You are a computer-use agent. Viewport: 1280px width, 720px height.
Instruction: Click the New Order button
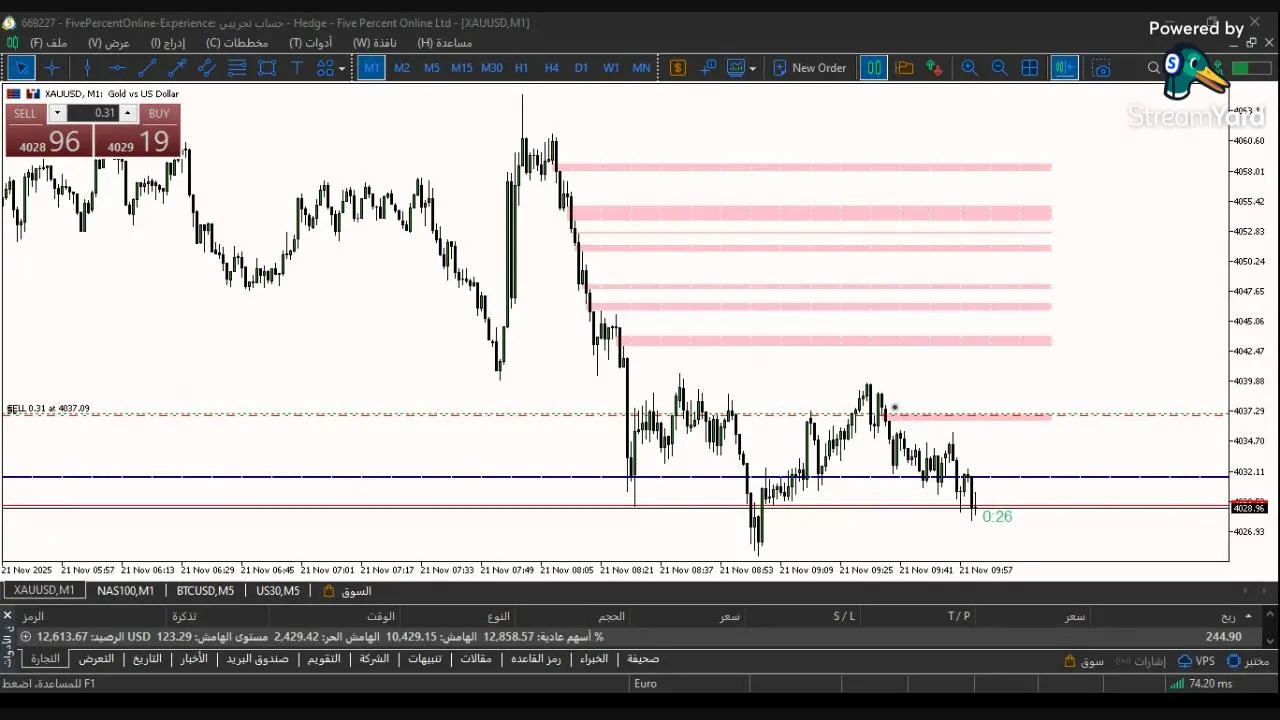[x=810, y=68]
